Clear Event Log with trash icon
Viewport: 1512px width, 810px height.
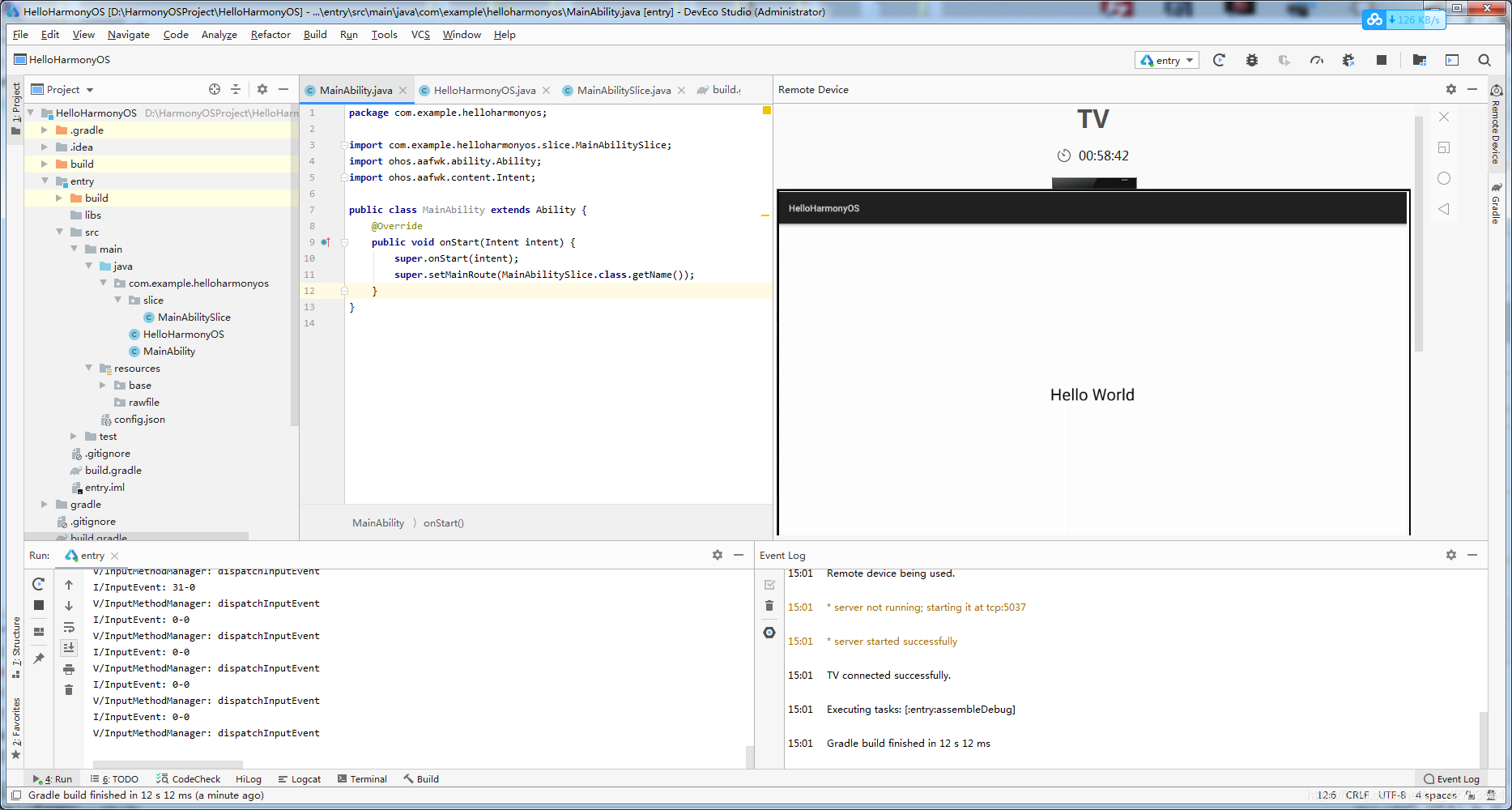[769, 606]
